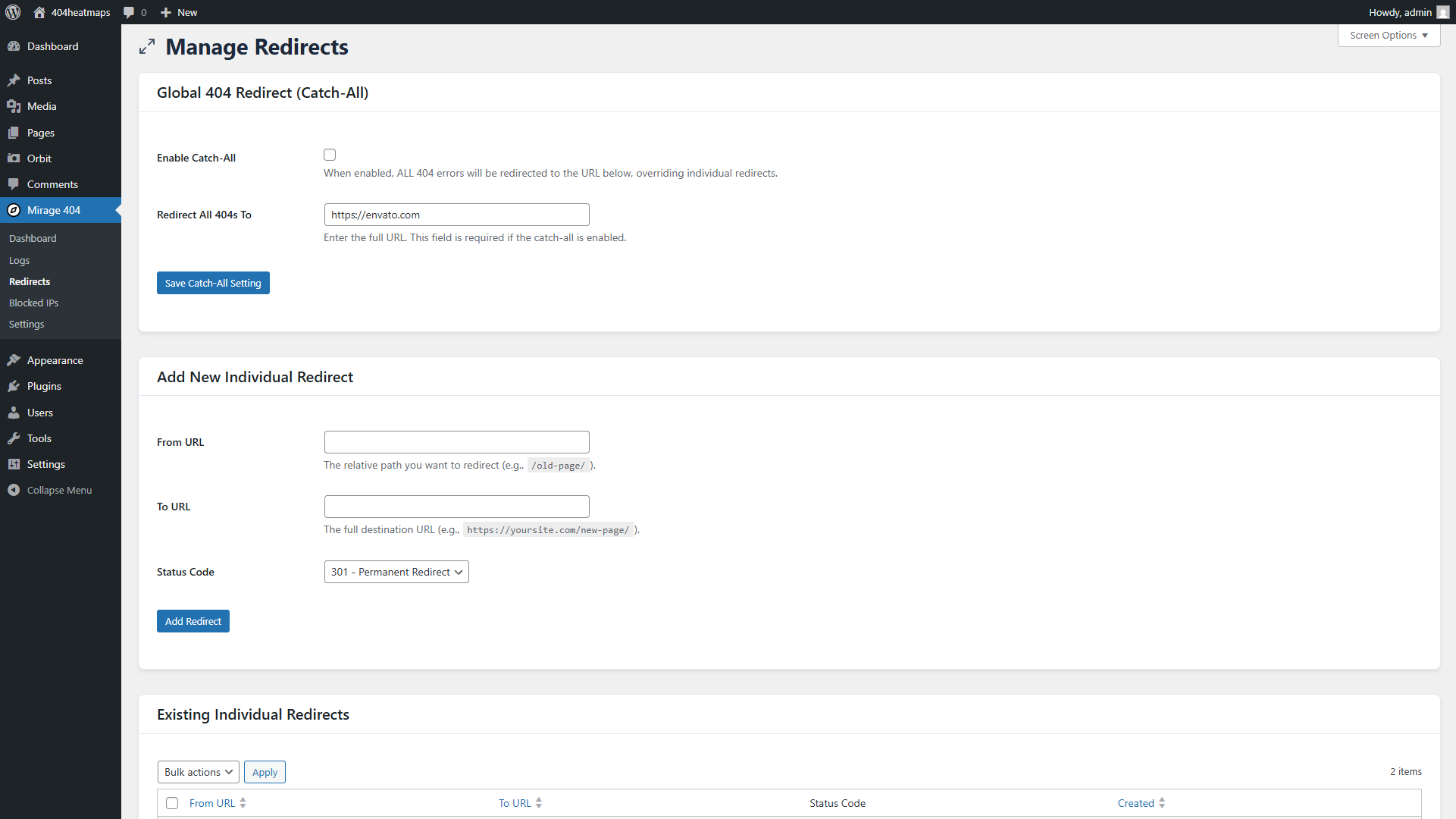
Task: Expand Screen Options panel
Action: [x=1389, y=36]
